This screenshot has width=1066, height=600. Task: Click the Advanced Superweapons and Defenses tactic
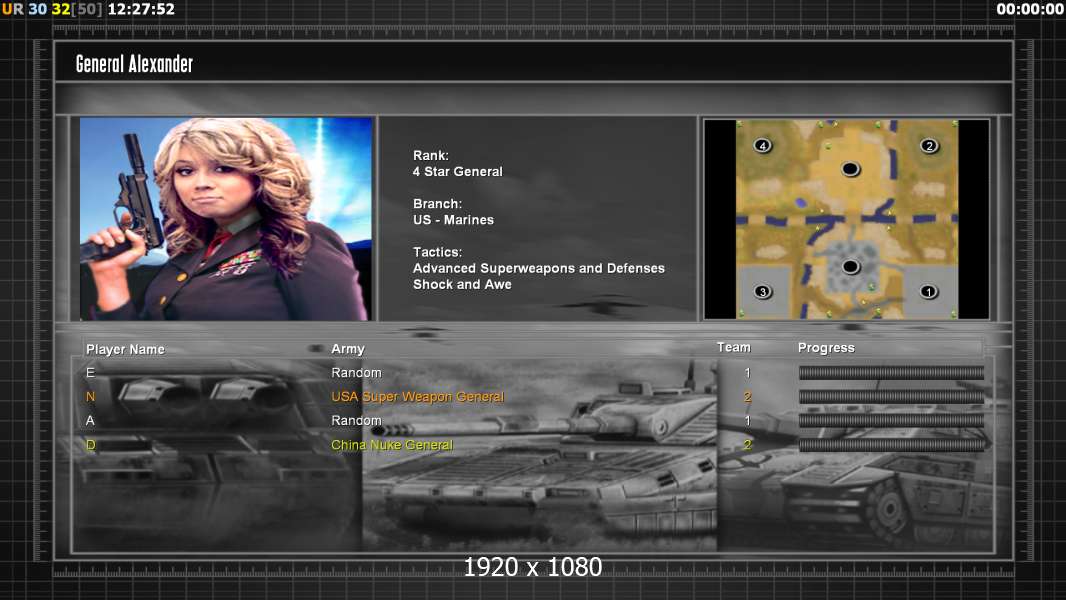pyautogui.click(x=538, y=268)
